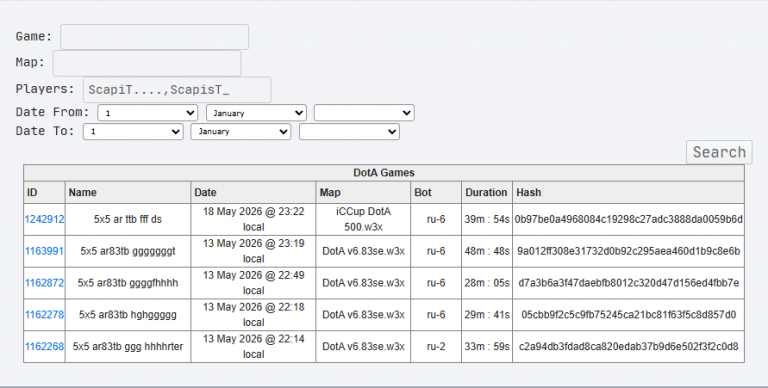The height and width of the screenshot is (388, 768).
Task: Click duration '28m : 05s'
Action: click(x=487, y=283)
